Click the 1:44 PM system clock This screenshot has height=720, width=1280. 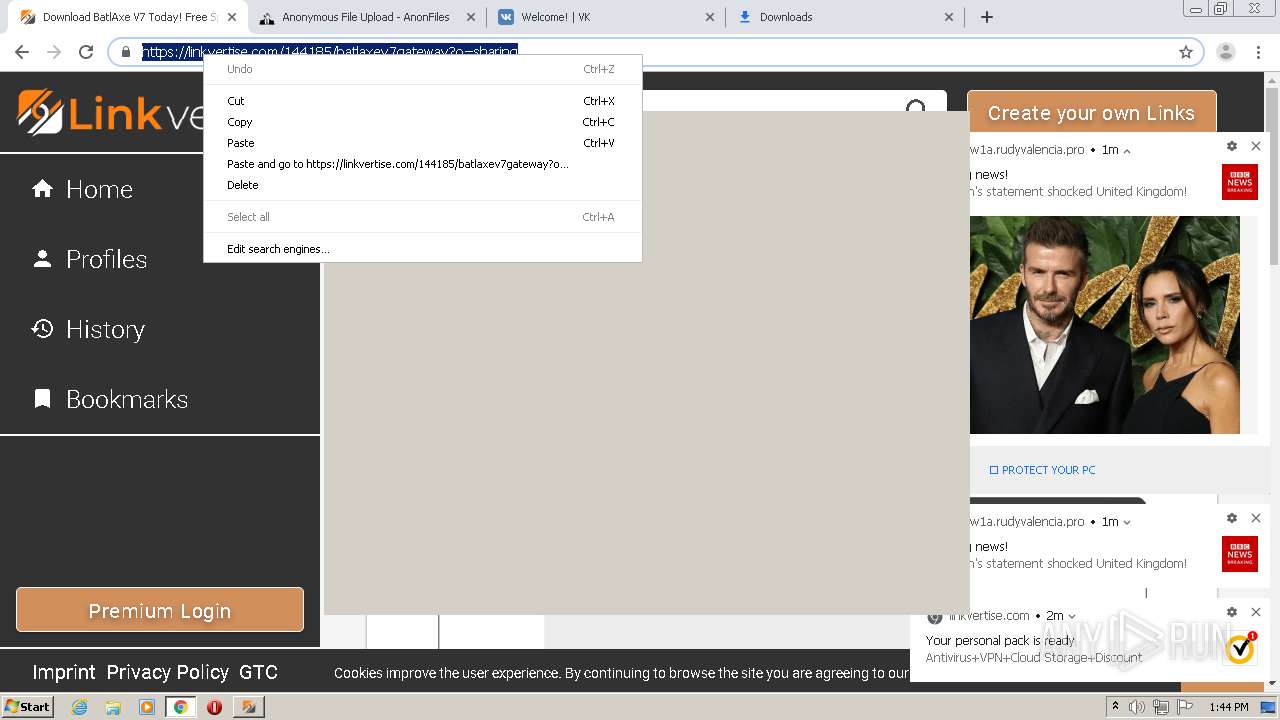coord(1228,707)
